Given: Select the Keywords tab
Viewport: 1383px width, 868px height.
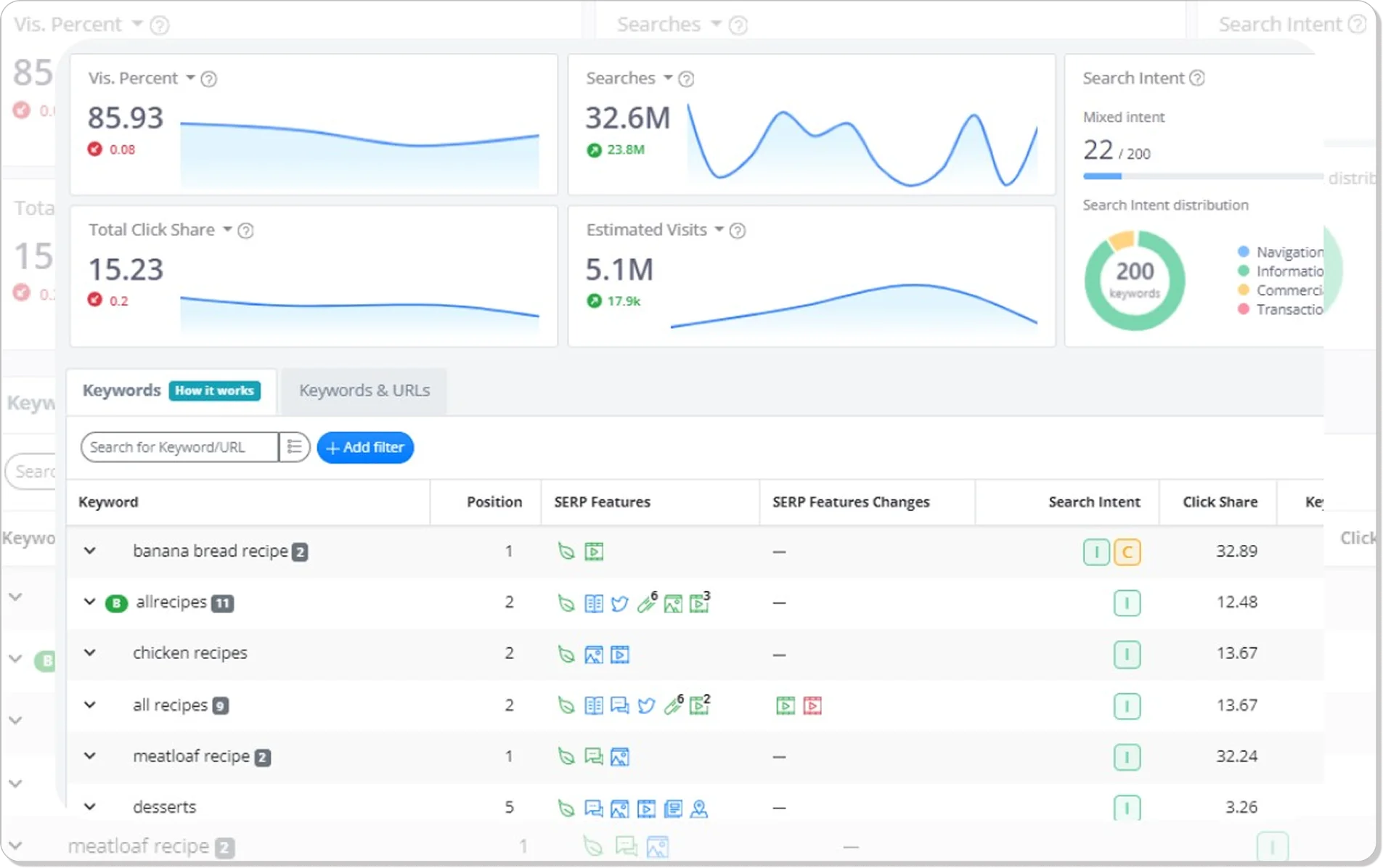Looking at the screenshot, I should click(121, 390).
